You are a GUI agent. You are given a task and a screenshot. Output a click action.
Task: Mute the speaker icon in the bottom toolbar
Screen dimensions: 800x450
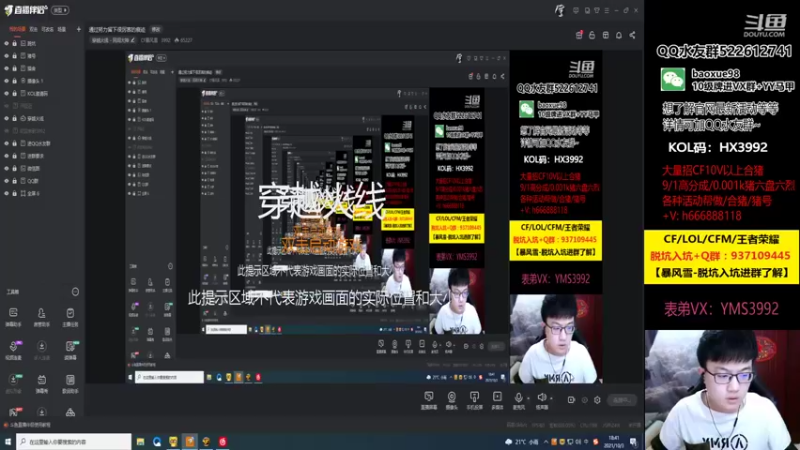pyautogui.click(x=541, y=397)
